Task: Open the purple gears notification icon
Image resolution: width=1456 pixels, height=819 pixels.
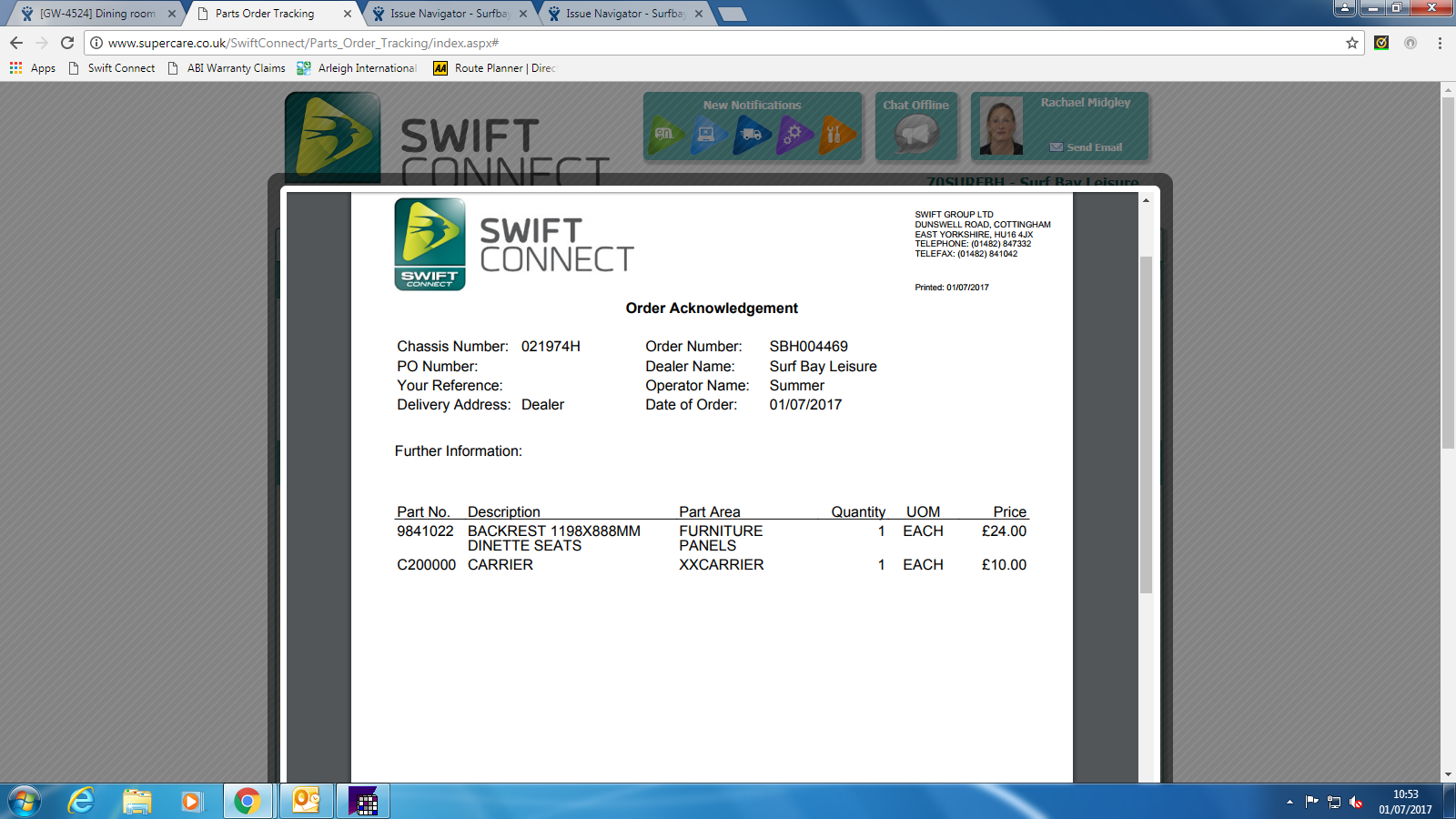Action: [795, 136]
